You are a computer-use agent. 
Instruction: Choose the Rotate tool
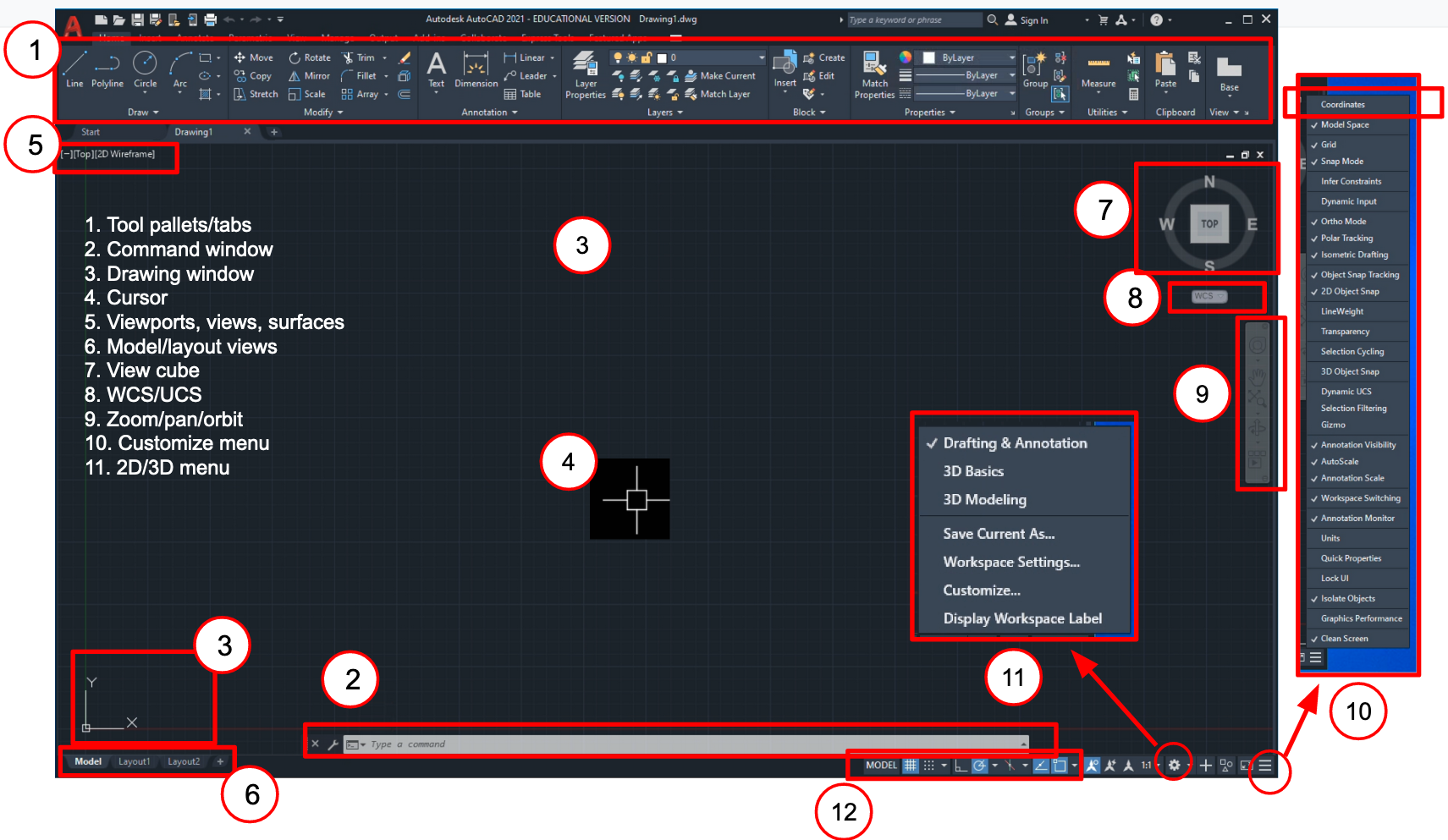pos(310,58)
